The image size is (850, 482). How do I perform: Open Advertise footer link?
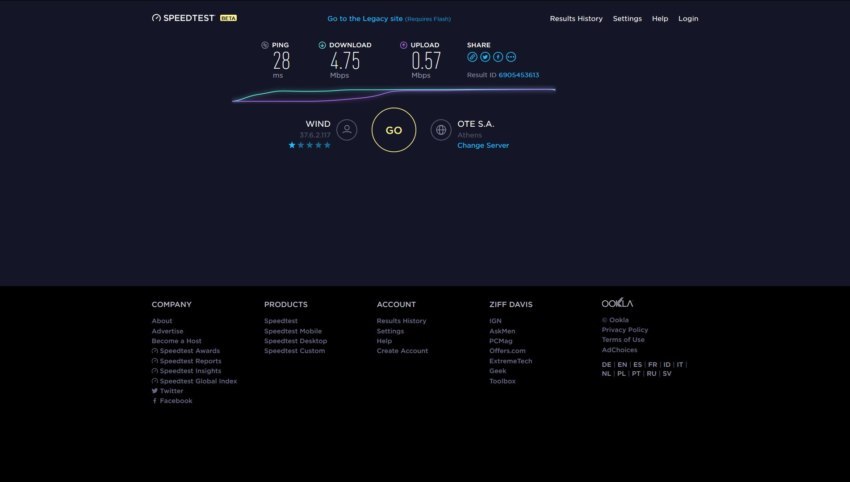[168, 331]
